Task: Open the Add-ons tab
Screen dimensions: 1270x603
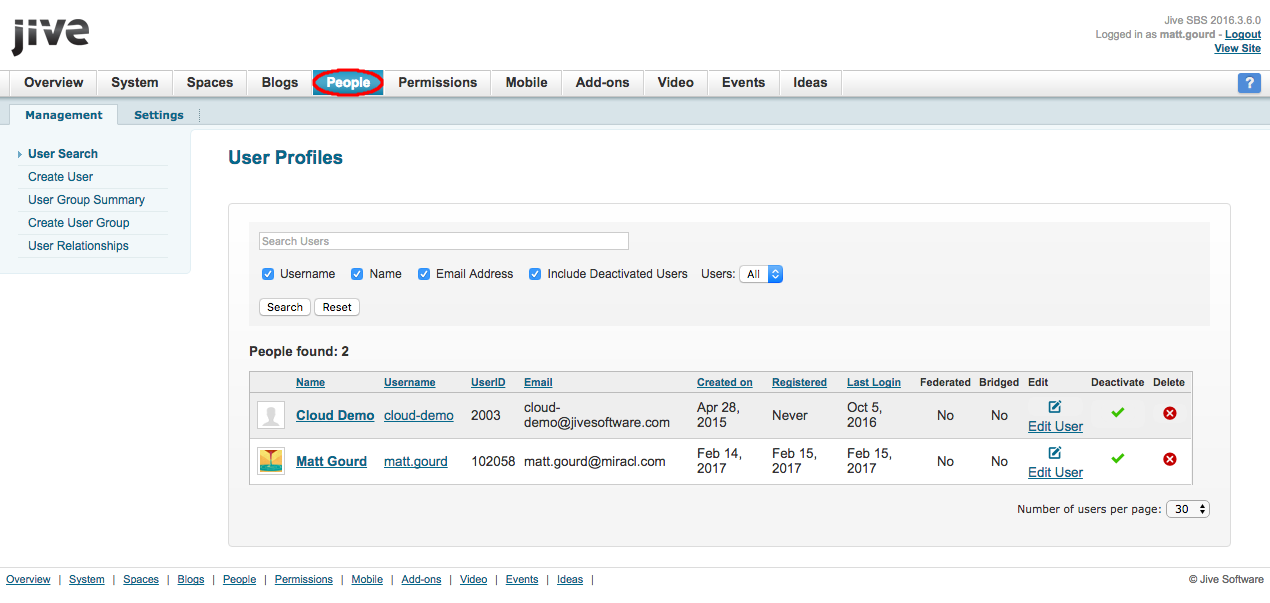Action: (603, 83)
